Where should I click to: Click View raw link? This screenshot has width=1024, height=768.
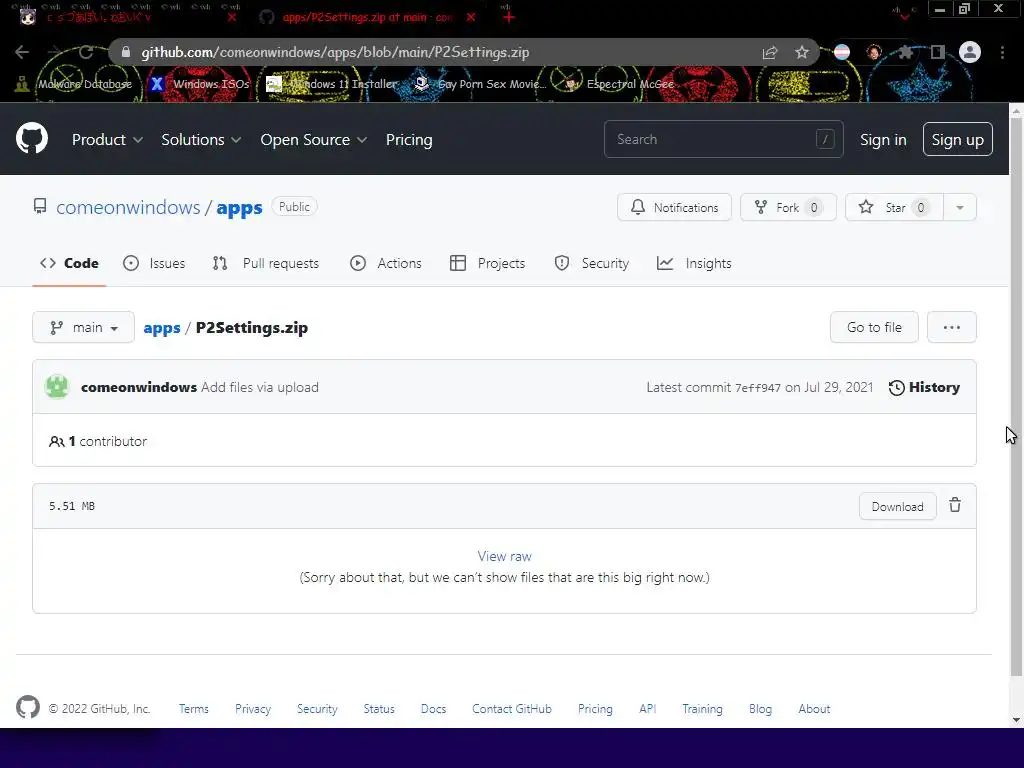504,556
